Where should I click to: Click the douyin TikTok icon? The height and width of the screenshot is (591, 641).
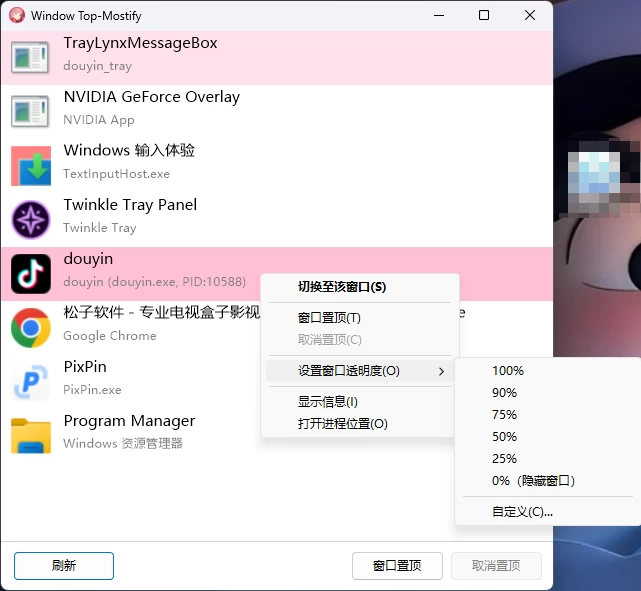point(31,273)
